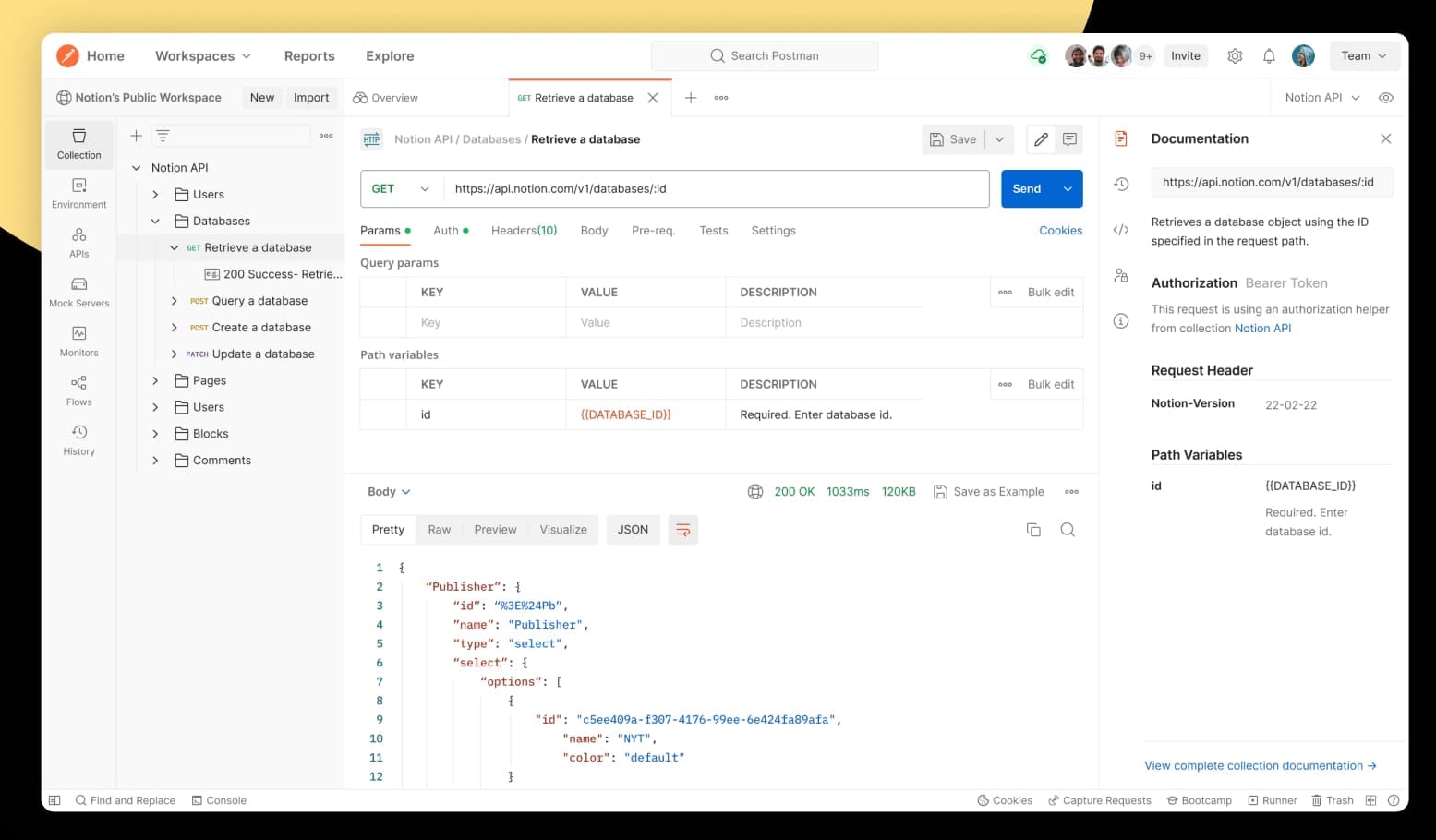
Task: Click the cloud sync status icon
Action: pos(1038,55)
